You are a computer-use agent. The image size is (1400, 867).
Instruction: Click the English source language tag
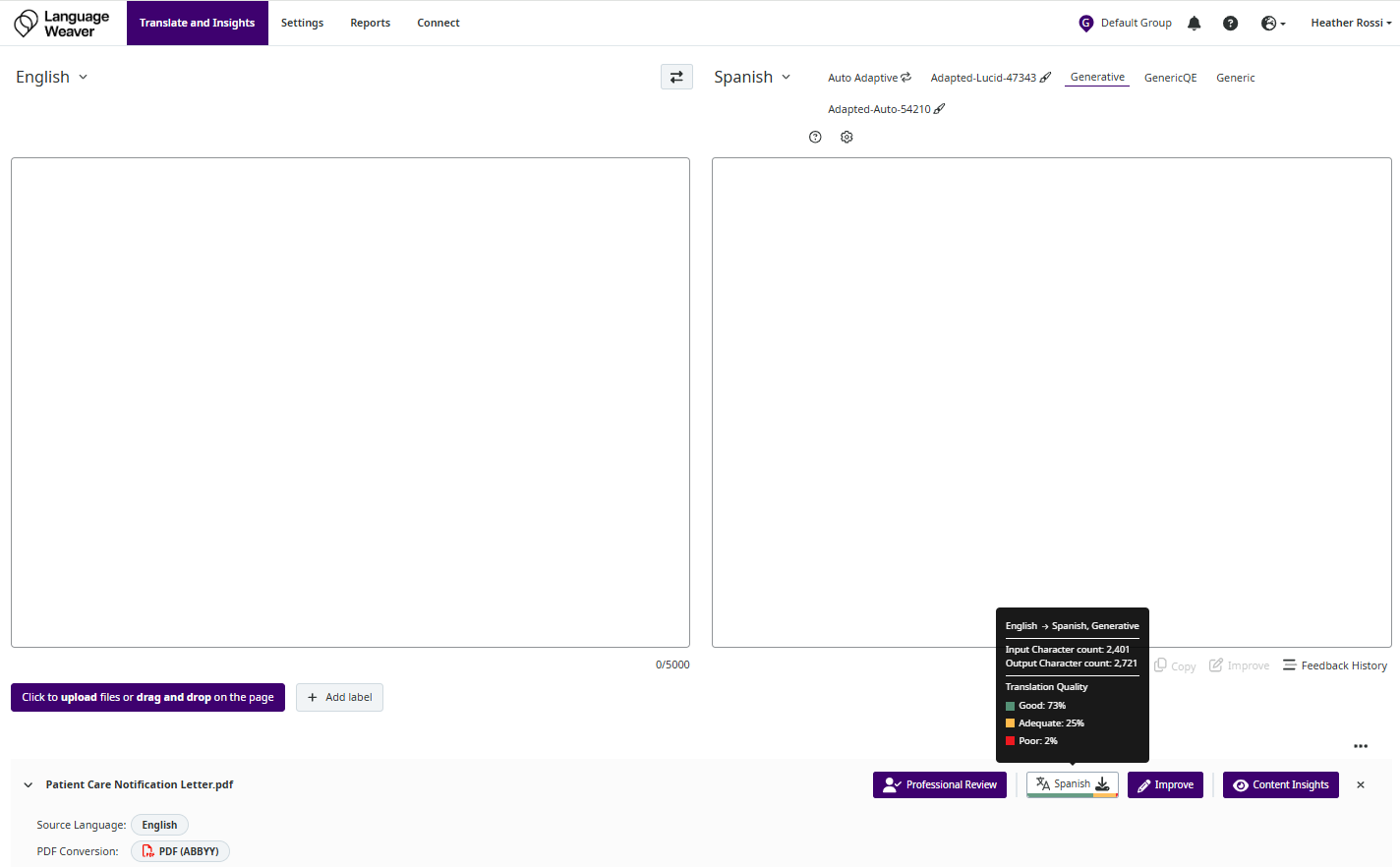[159, 825]
